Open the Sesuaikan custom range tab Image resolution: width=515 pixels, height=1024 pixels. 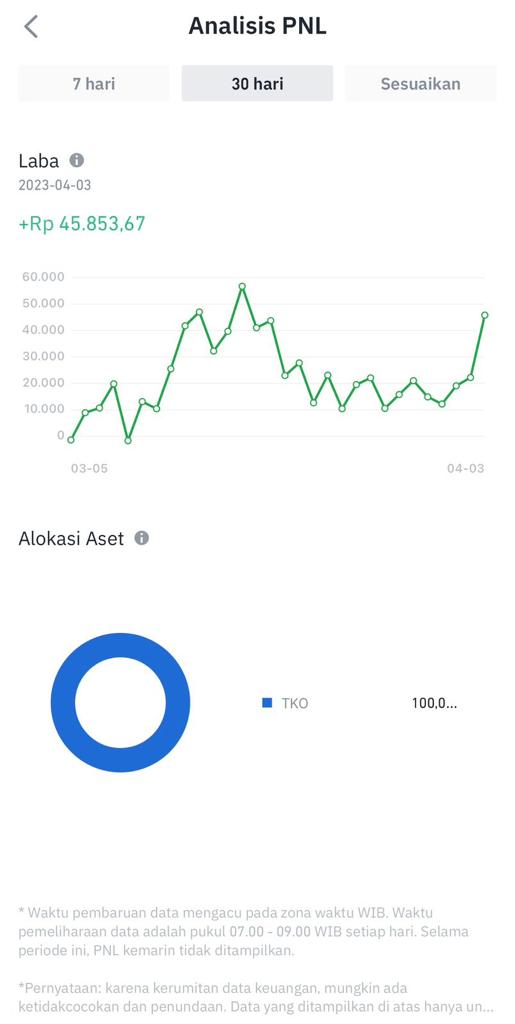[421, 84]
